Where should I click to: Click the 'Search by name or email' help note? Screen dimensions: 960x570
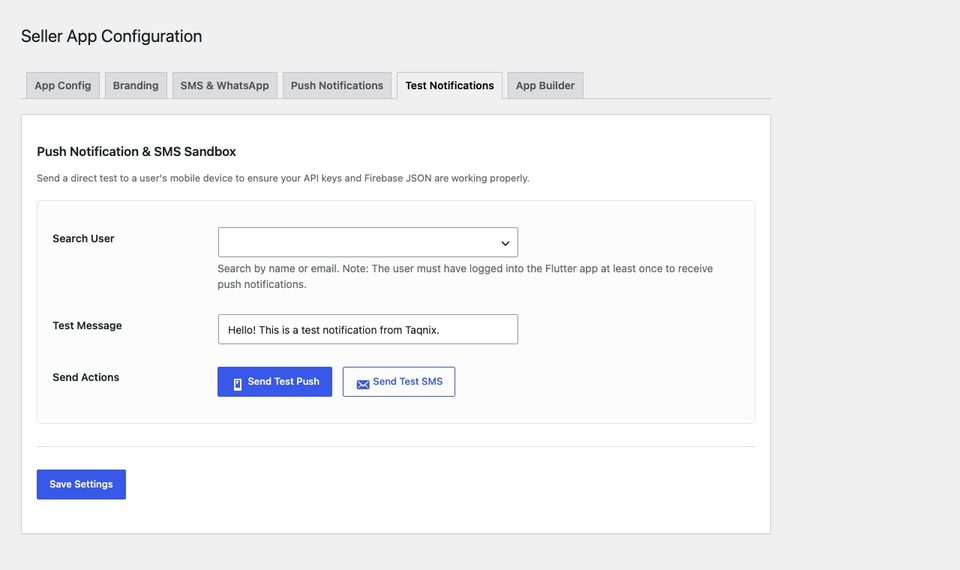(x=465, y=276)
